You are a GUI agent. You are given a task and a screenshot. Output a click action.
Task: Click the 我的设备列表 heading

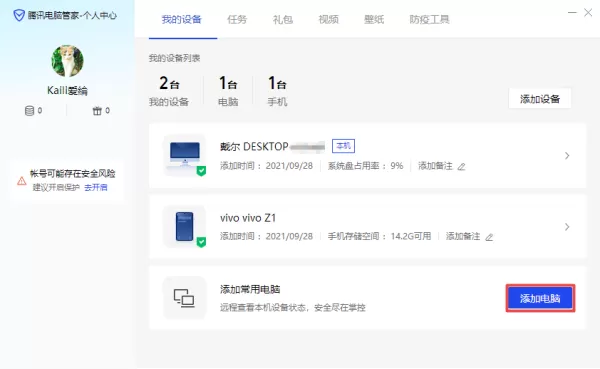[x=174, y=58]
